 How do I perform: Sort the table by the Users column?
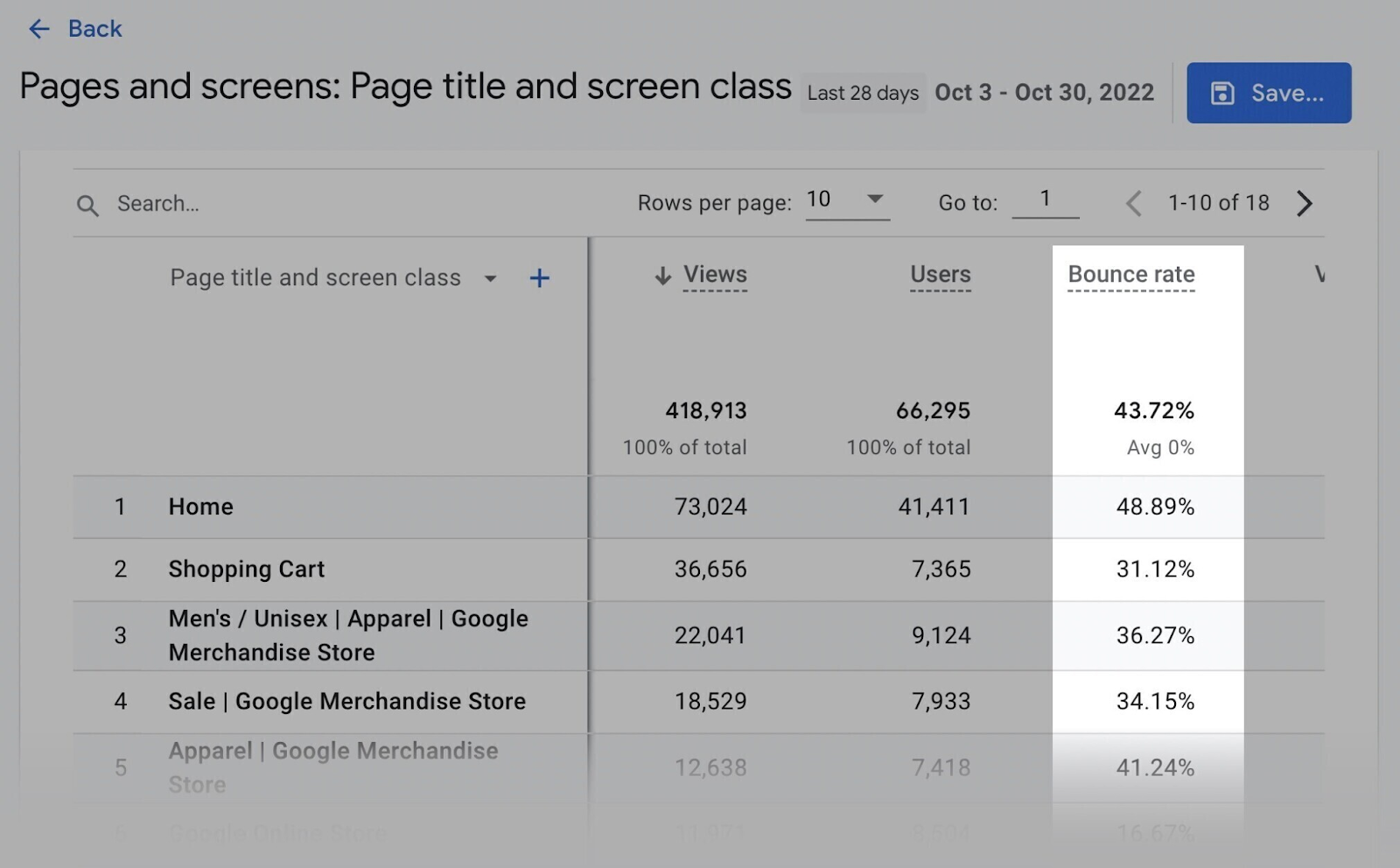point(940,274)
